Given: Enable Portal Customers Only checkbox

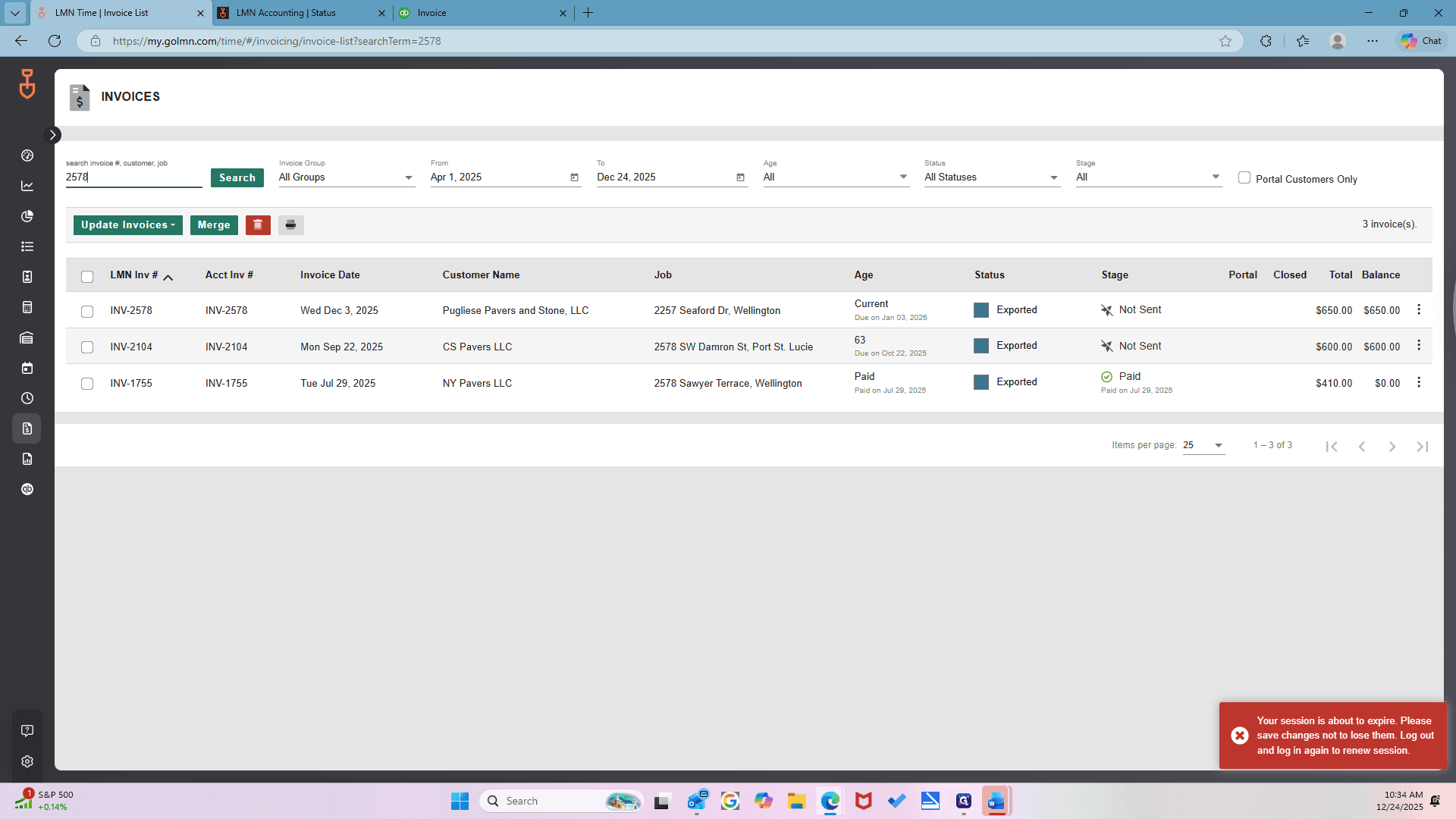Looking at the screenshot, I should pos(1244,177).
